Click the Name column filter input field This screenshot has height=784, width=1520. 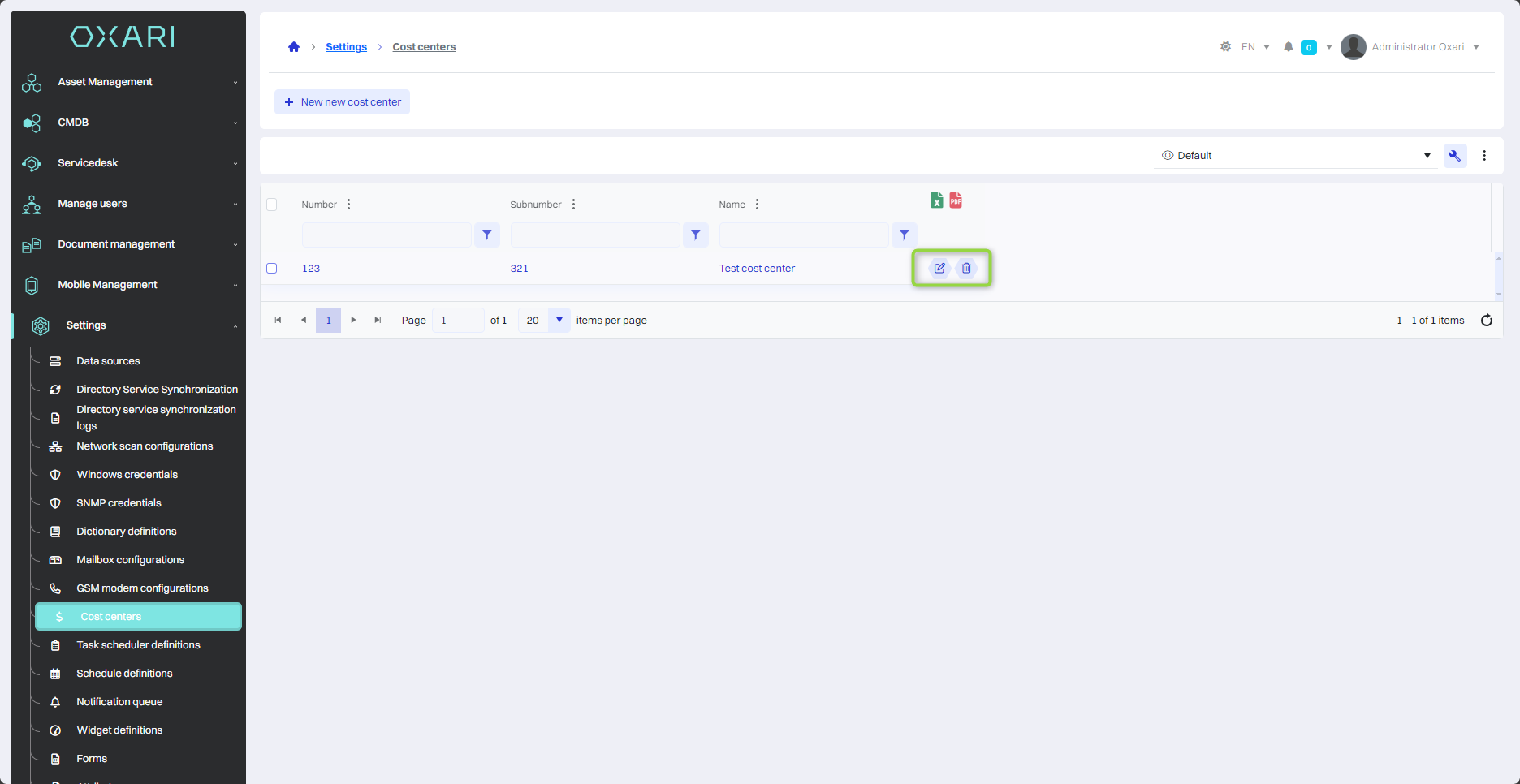[803, 235]
